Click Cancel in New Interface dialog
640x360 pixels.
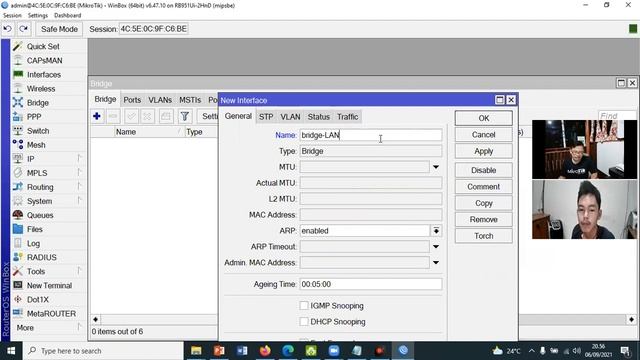tap(484, 135)
